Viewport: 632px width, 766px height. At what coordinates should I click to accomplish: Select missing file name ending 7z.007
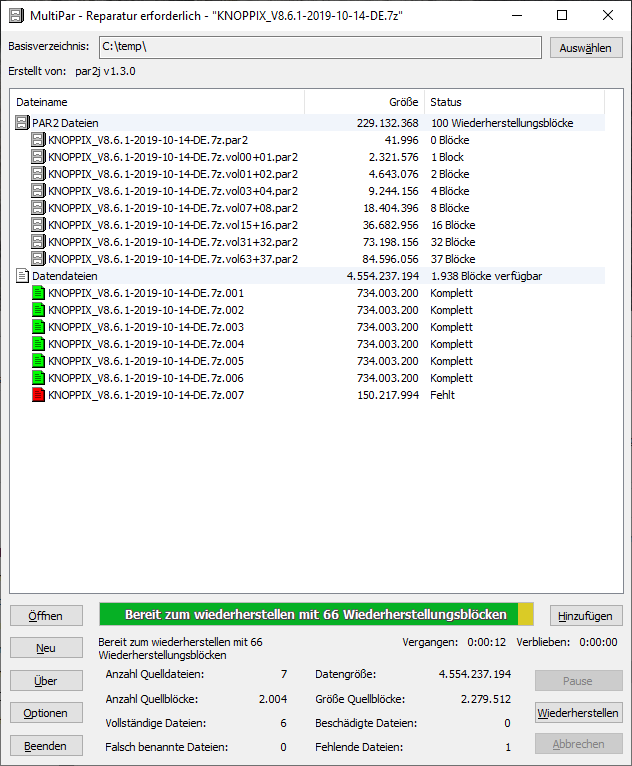(146, 395)
